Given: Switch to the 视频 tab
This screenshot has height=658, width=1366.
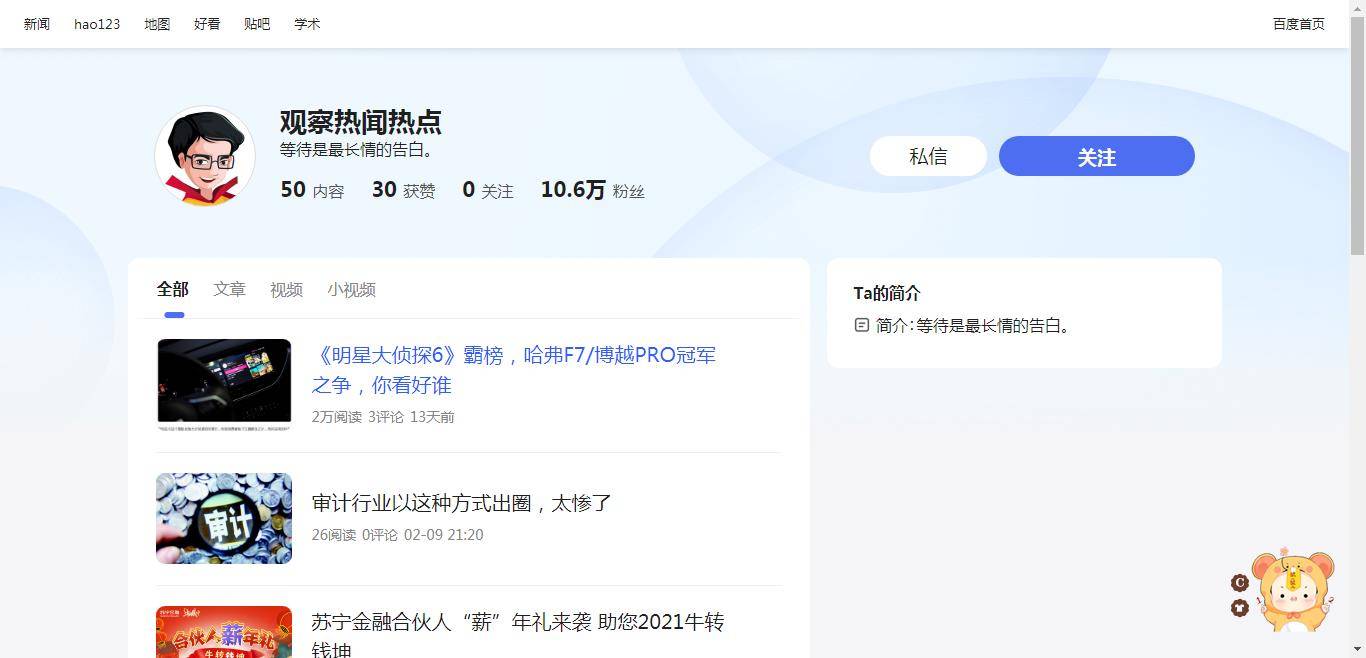Looking at the screenshot, I should tap(286, 289).
